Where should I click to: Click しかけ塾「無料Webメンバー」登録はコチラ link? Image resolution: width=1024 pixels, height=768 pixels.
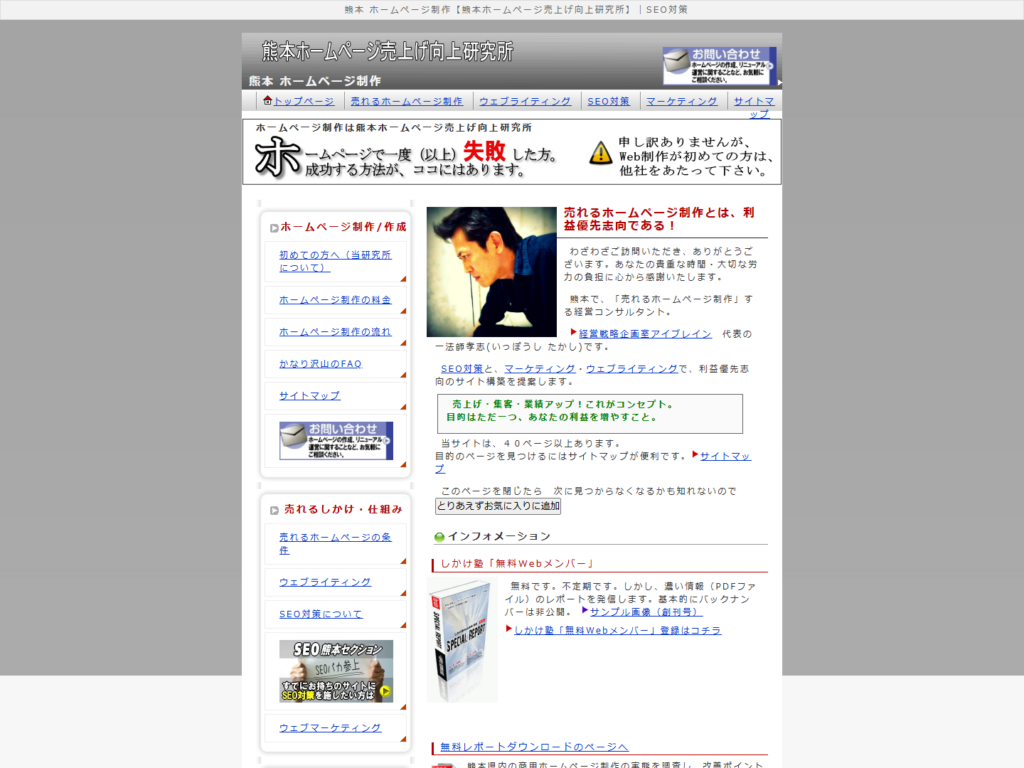[x=617, y=631]
